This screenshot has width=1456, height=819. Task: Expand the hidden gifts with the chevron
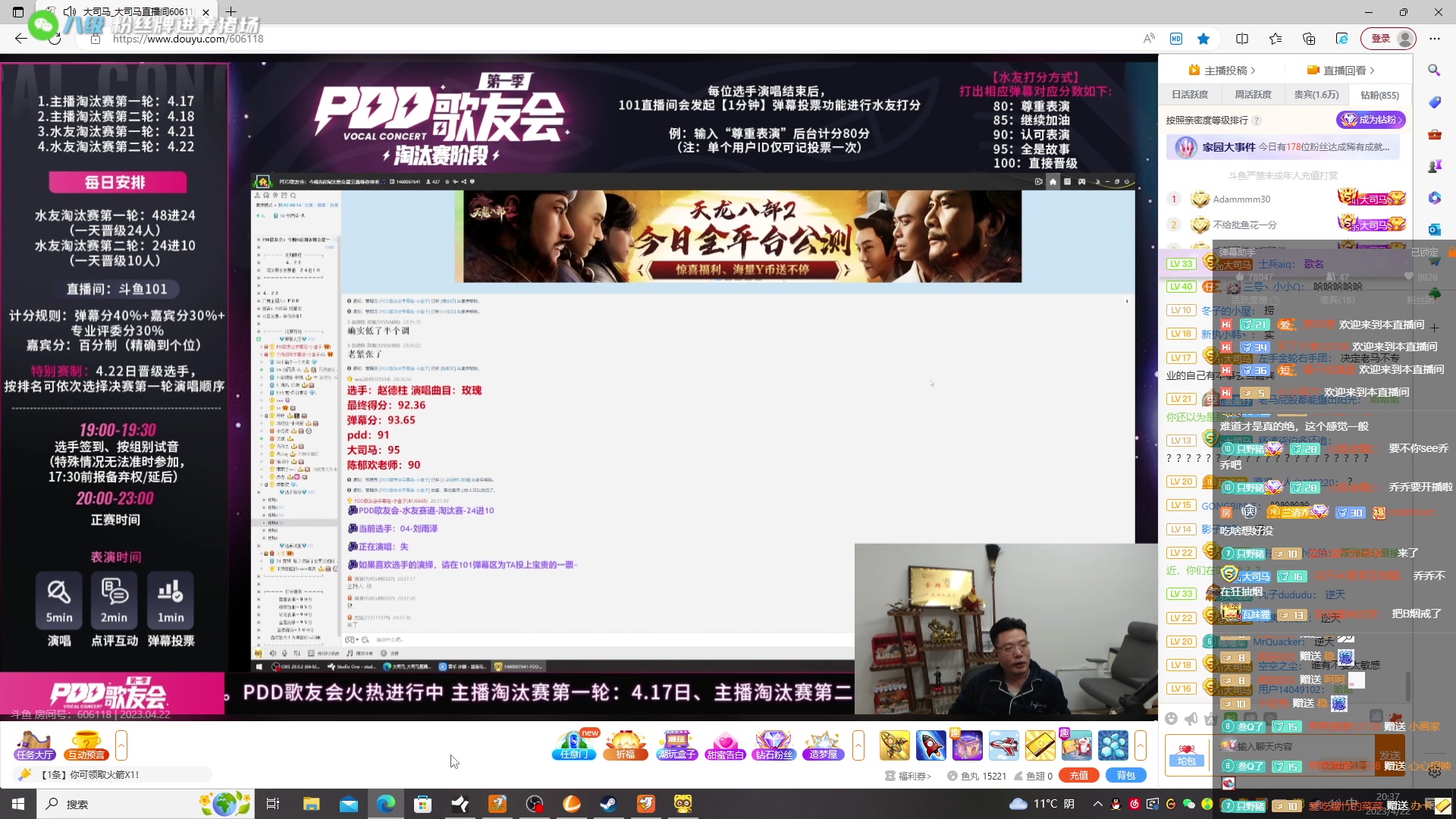(1141, 746)
